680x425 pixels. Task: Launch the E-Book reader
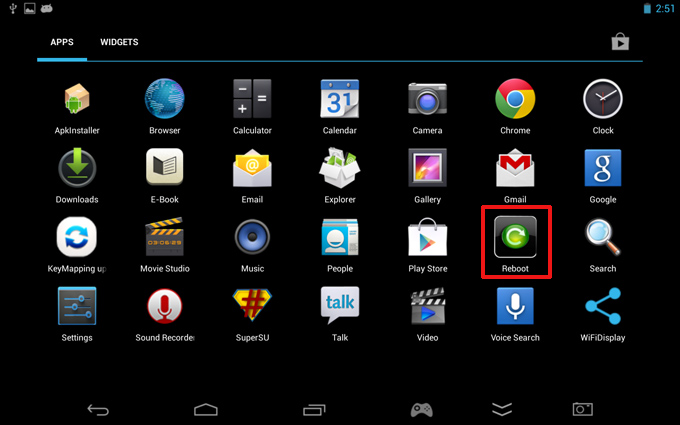pyautogui.click(x=164, y=167)
